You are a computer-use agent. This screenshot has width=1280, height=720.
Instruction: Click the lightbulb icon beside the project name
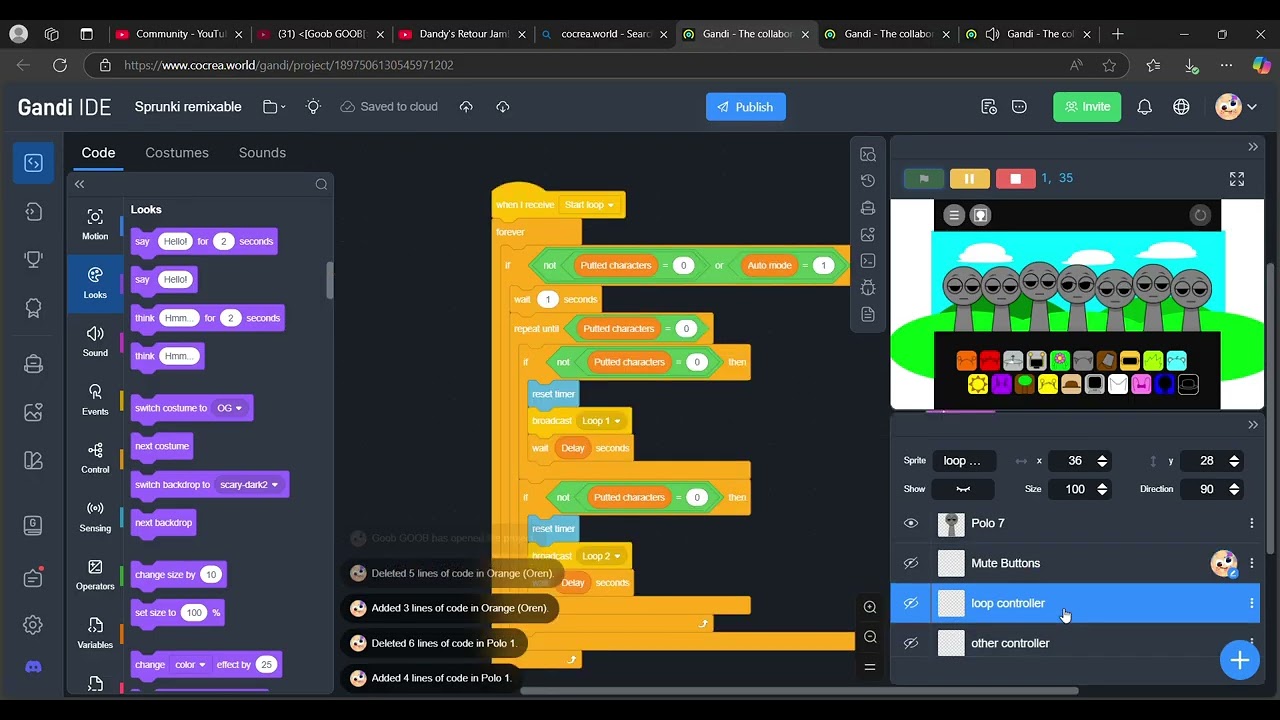pos(314,107)
